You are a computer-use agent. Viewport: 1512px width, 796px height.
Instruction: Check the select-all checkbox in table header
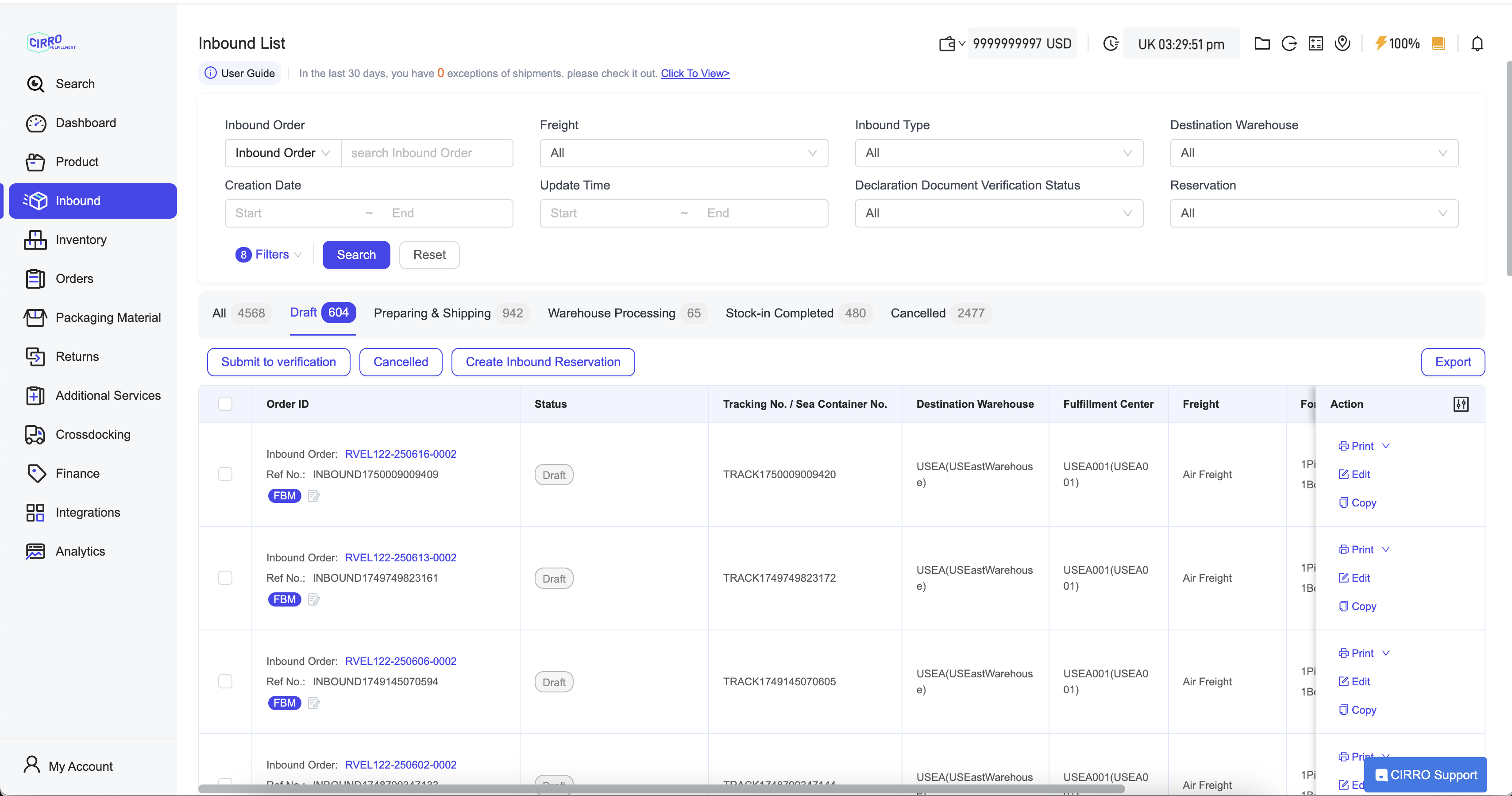[x=225, y=404]
